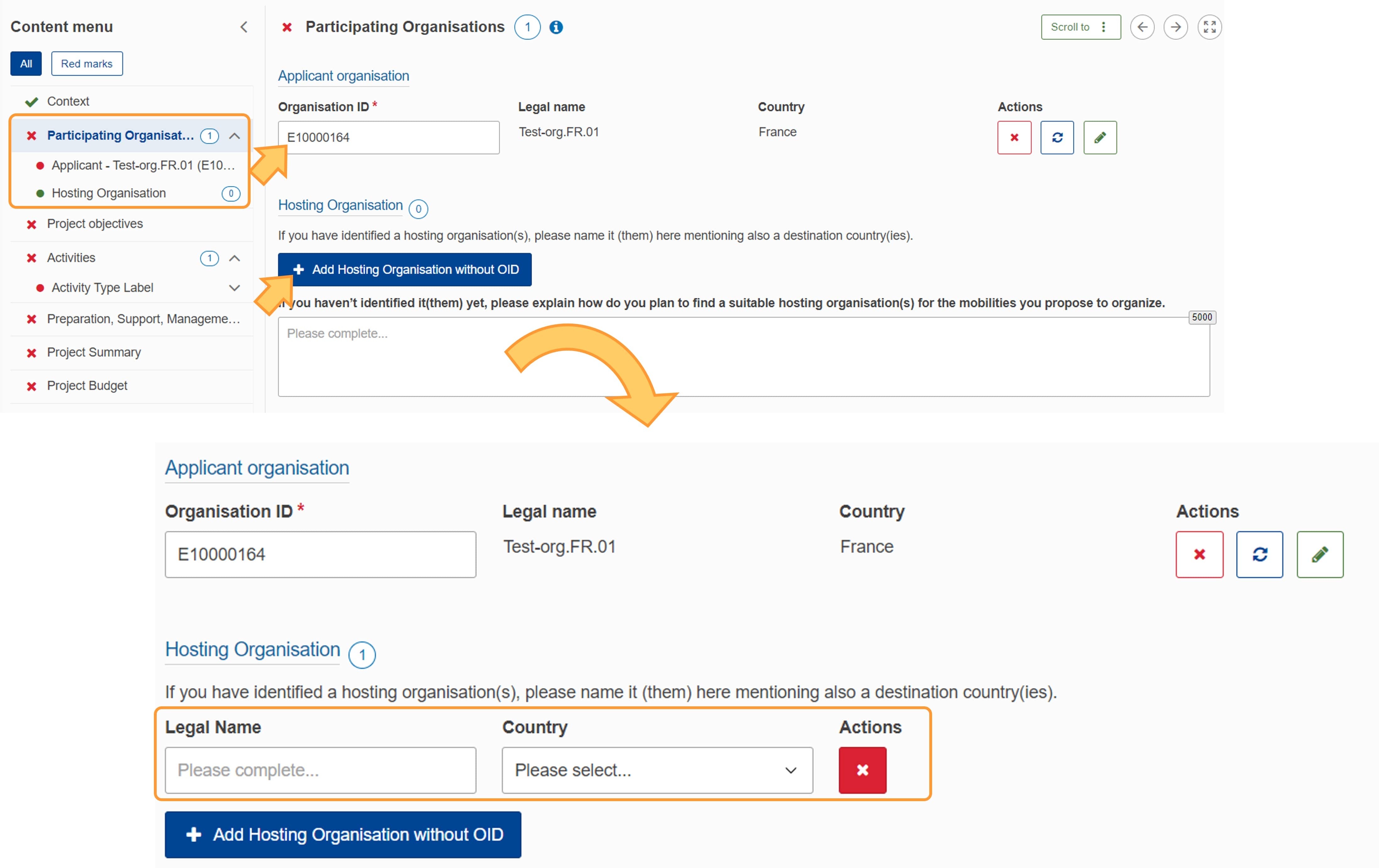
Task: Focus Organisation ID field in upper panel
Action: click(388, 137)
